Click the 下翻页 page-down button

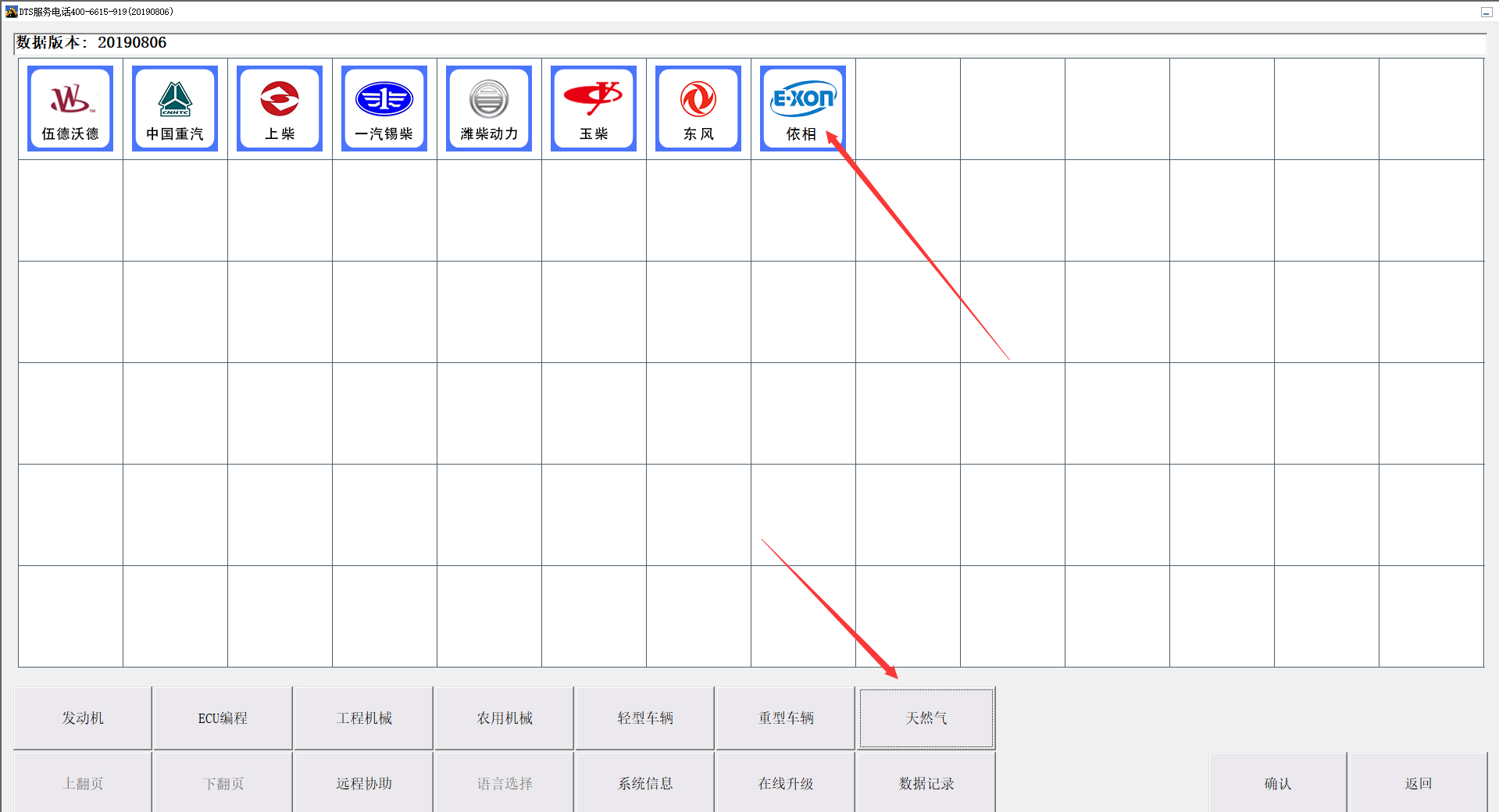click(x=223, y=782)
